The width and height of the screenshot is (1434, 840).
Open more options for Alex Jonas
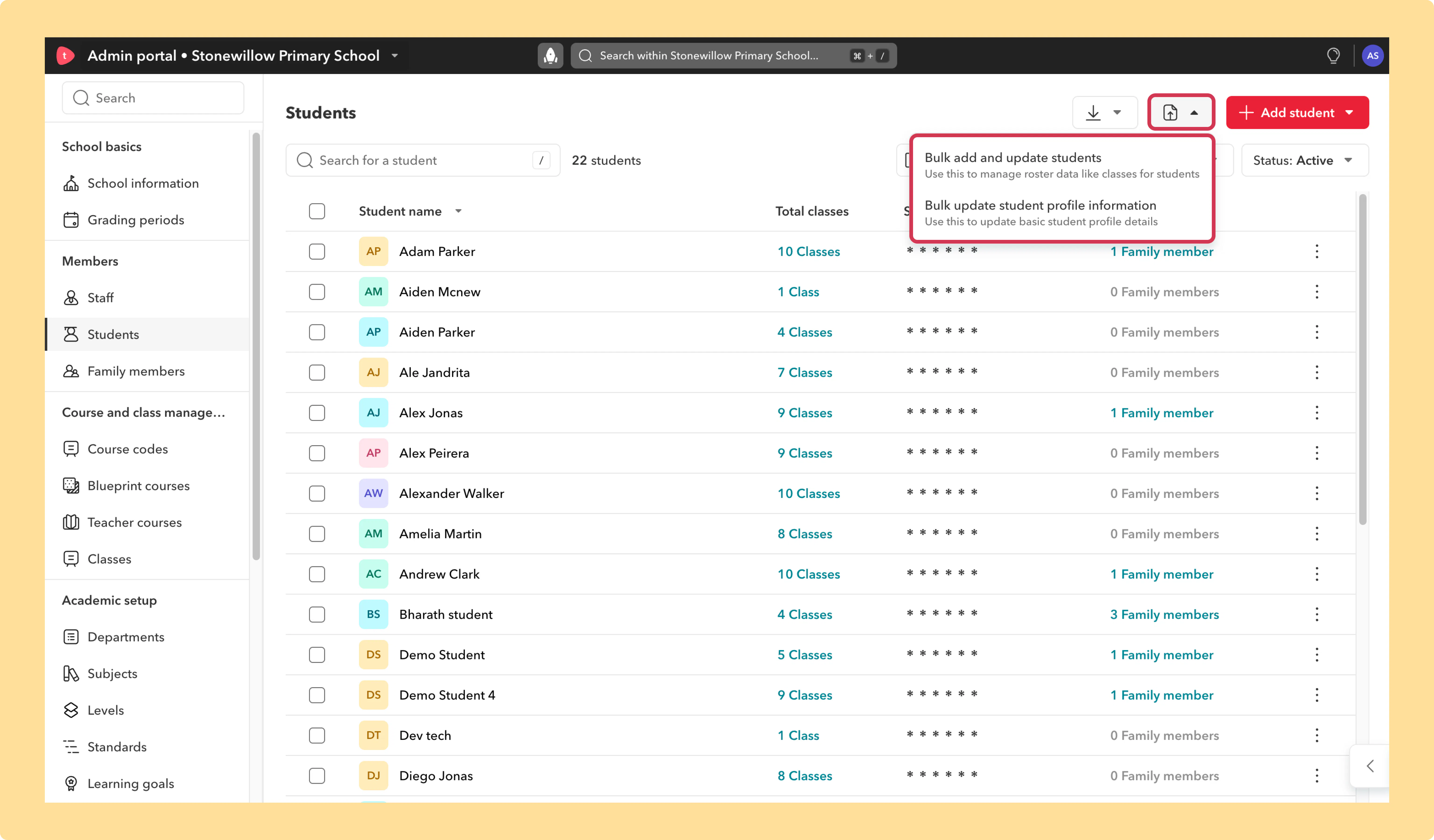pos(1317,413)
